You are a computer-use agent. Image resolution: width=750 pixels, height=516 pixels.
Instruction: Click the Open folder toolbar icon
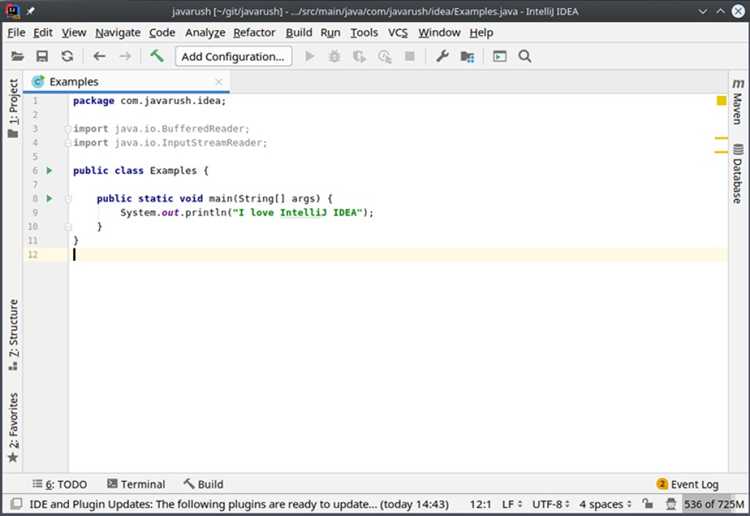point(17,56)
